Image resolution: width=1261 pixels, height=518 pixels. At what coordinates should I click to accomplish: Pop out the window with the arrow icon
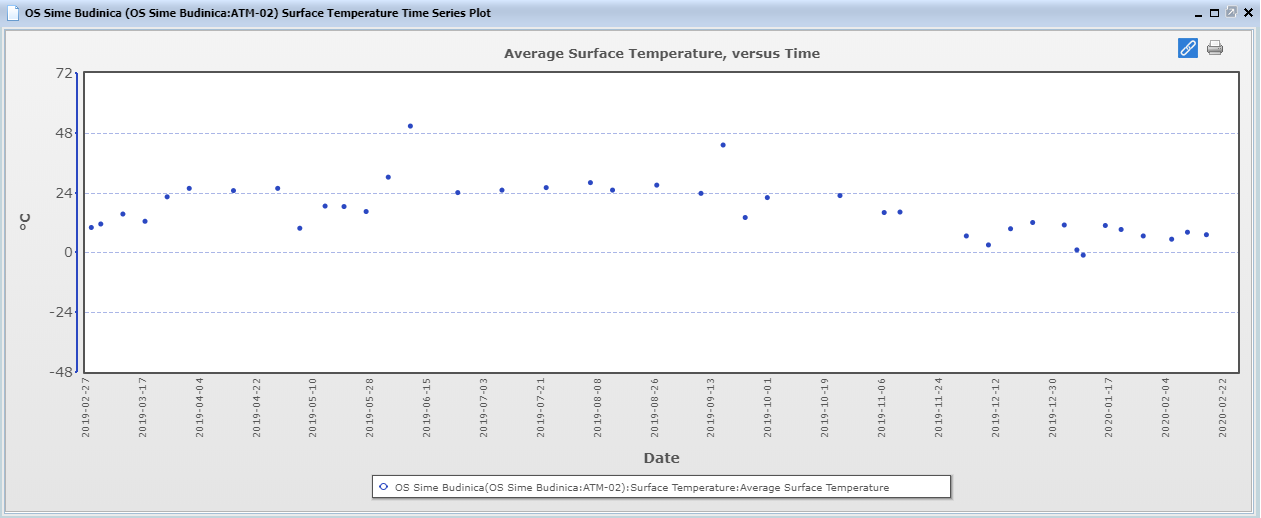point(1231,13)
